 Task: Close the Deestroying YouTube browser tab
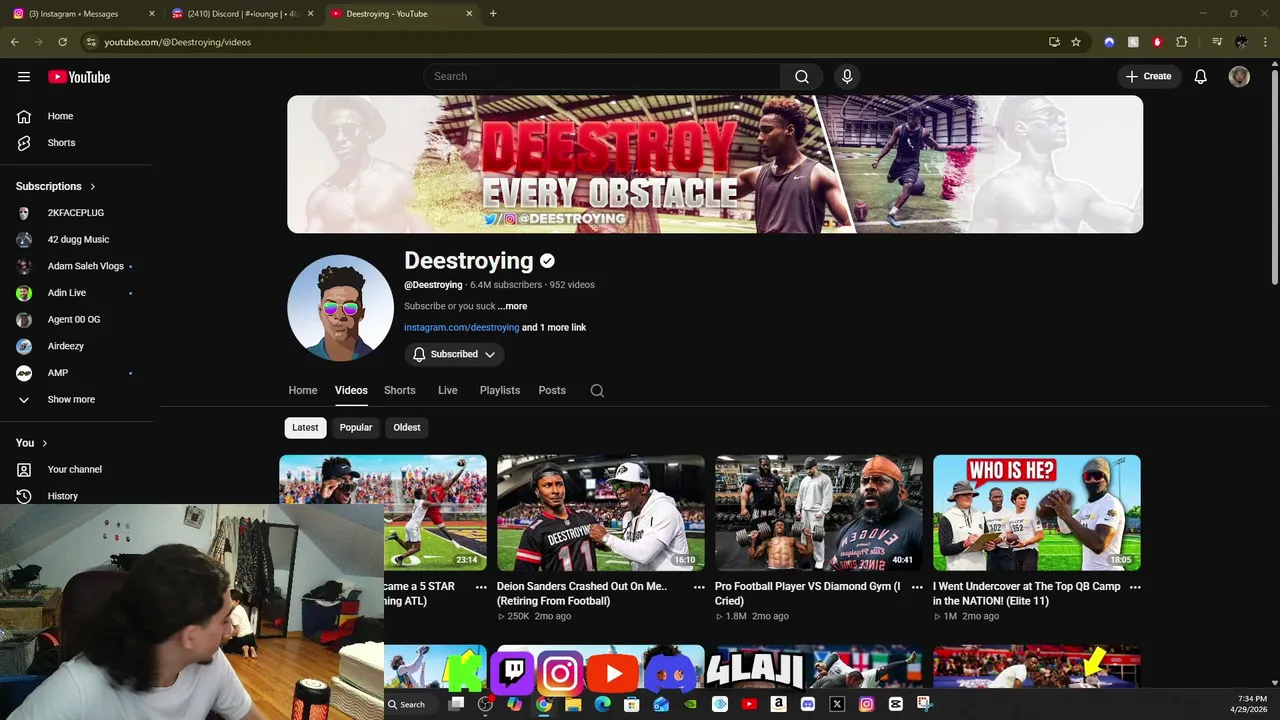[x=469, y=14]
